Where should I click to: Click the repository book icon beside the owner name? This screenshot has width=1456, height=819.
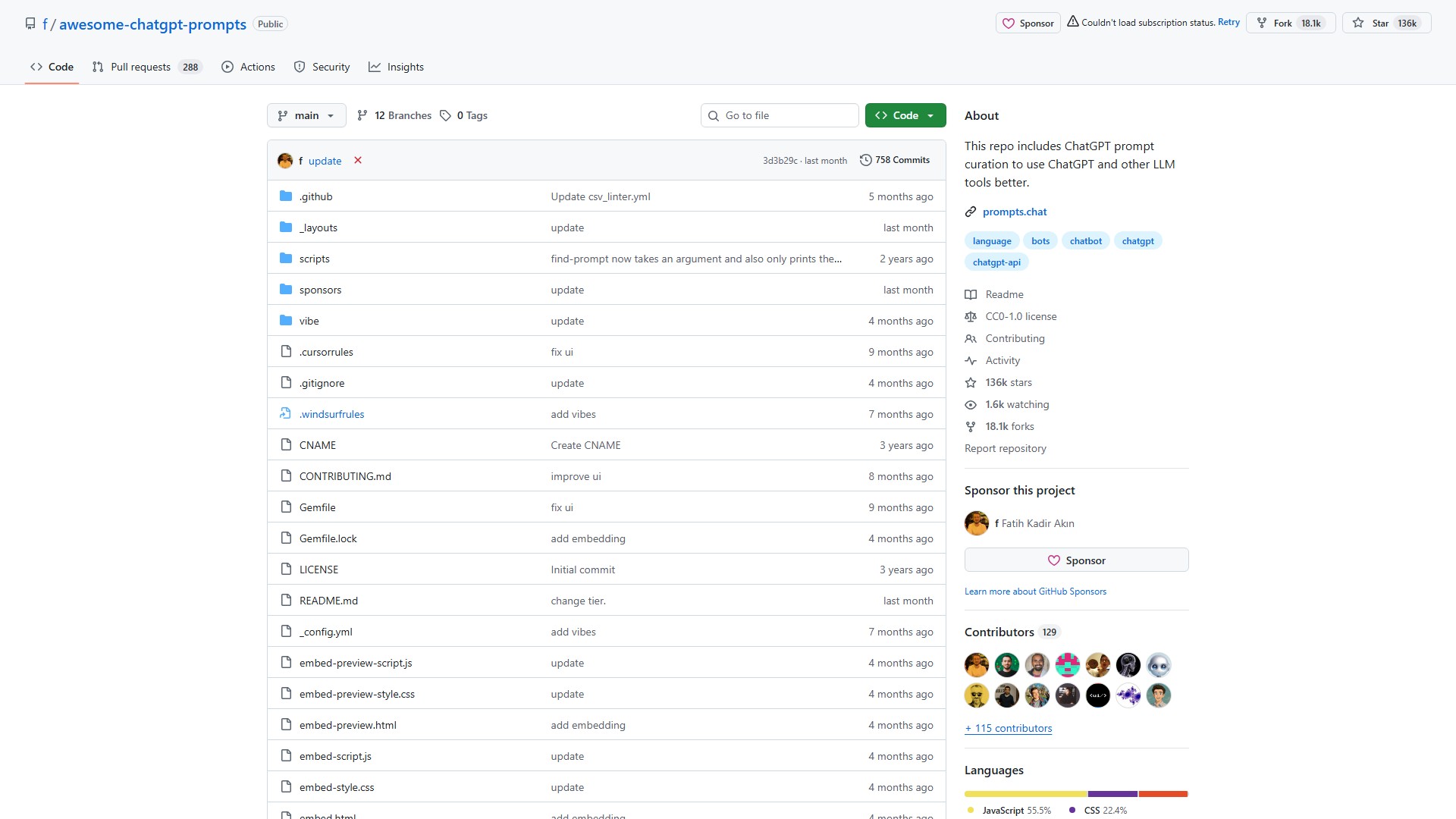(30, 24)
